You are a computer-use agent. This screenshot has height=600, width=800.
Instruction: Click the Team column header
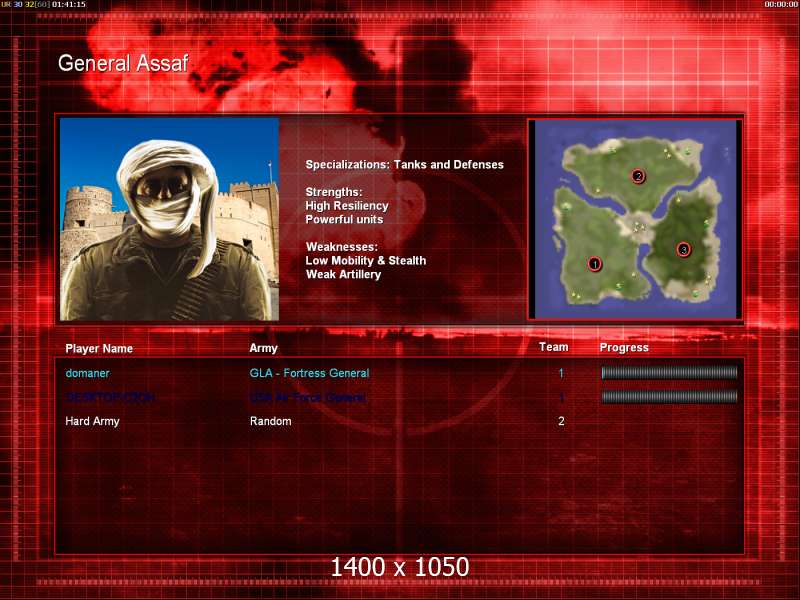pos(553,347)
